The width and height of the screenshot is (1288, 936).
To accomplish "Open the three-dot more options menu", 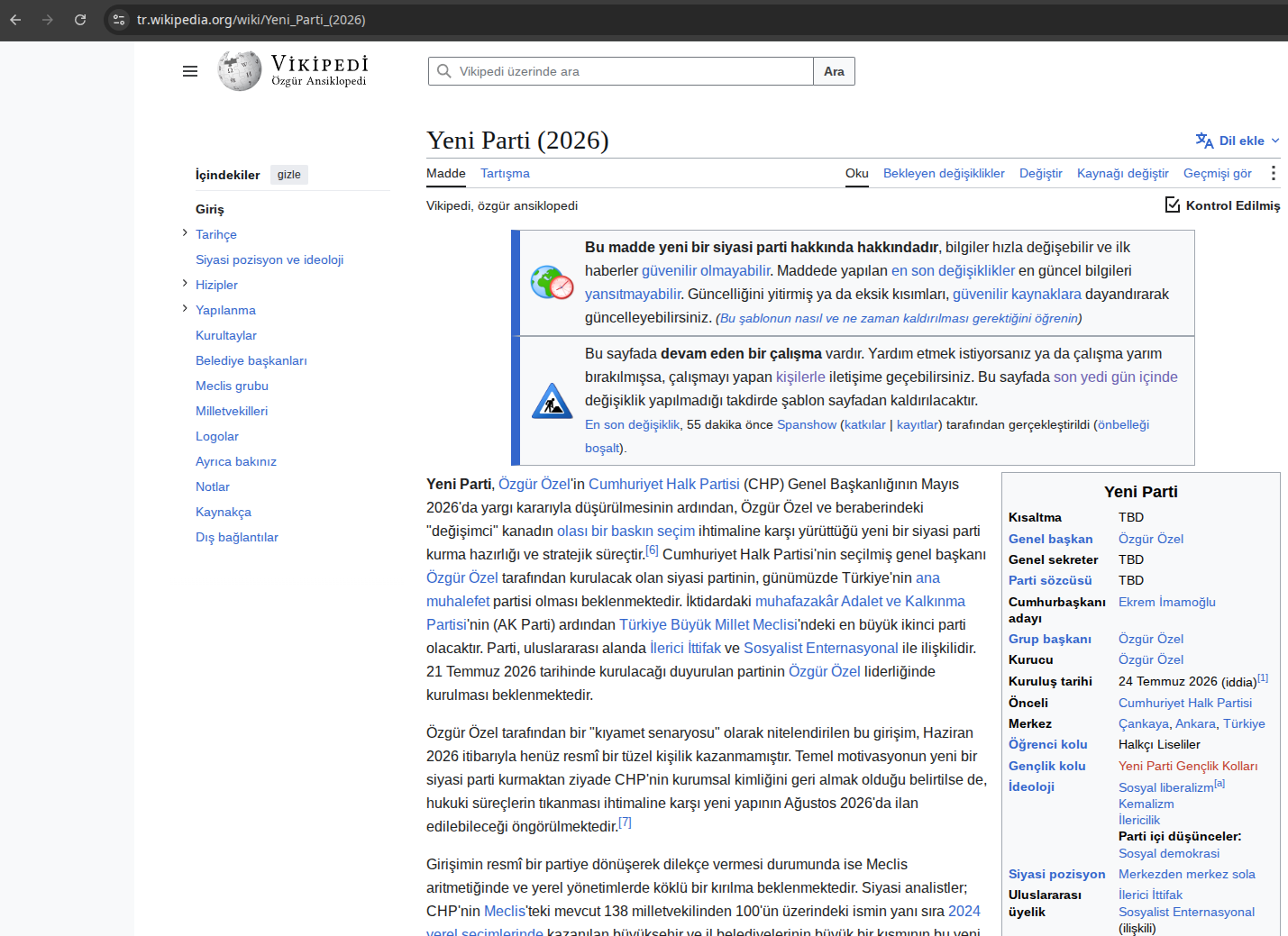I will click(x=1273, y=173).
